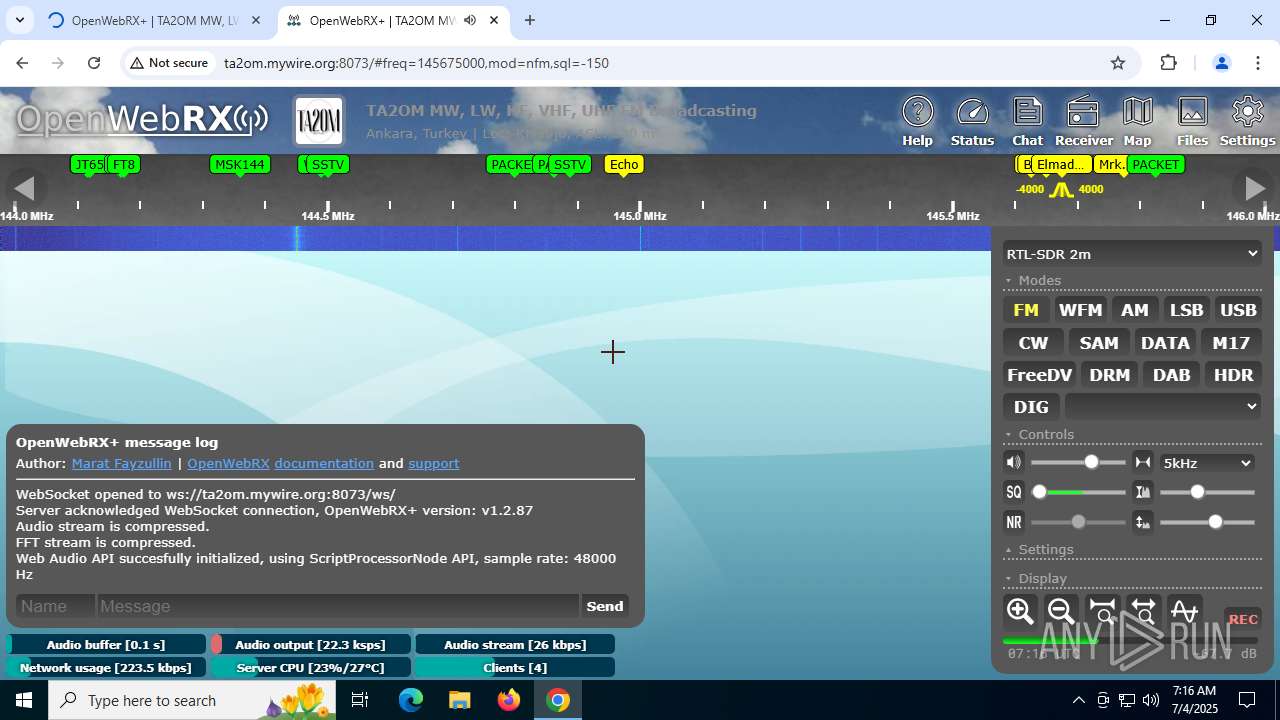This screenshot has height=720, width=1280.
Task: Open the Files browser
Action: 1192,121
